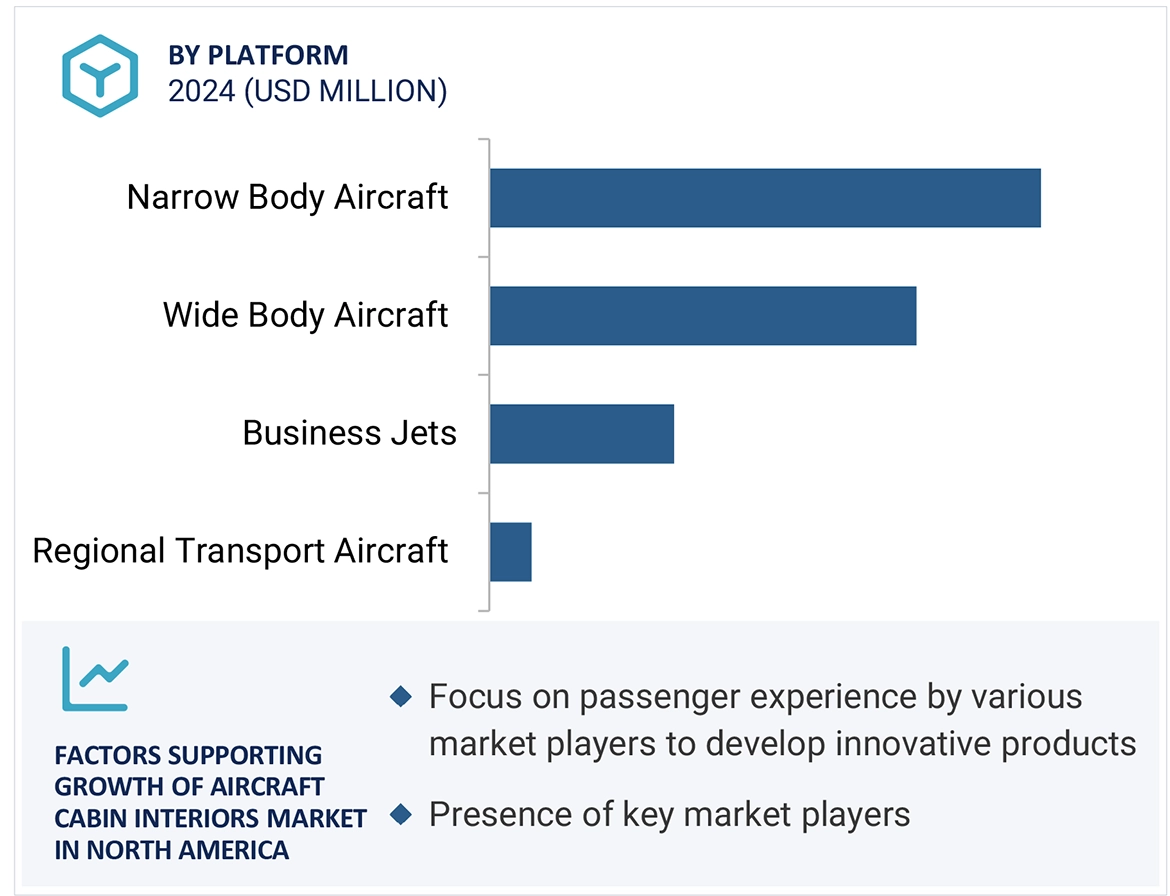This screenshot has width=1170, height=896.
Task: Click the first diamond bullet icon
Action: 401,696
